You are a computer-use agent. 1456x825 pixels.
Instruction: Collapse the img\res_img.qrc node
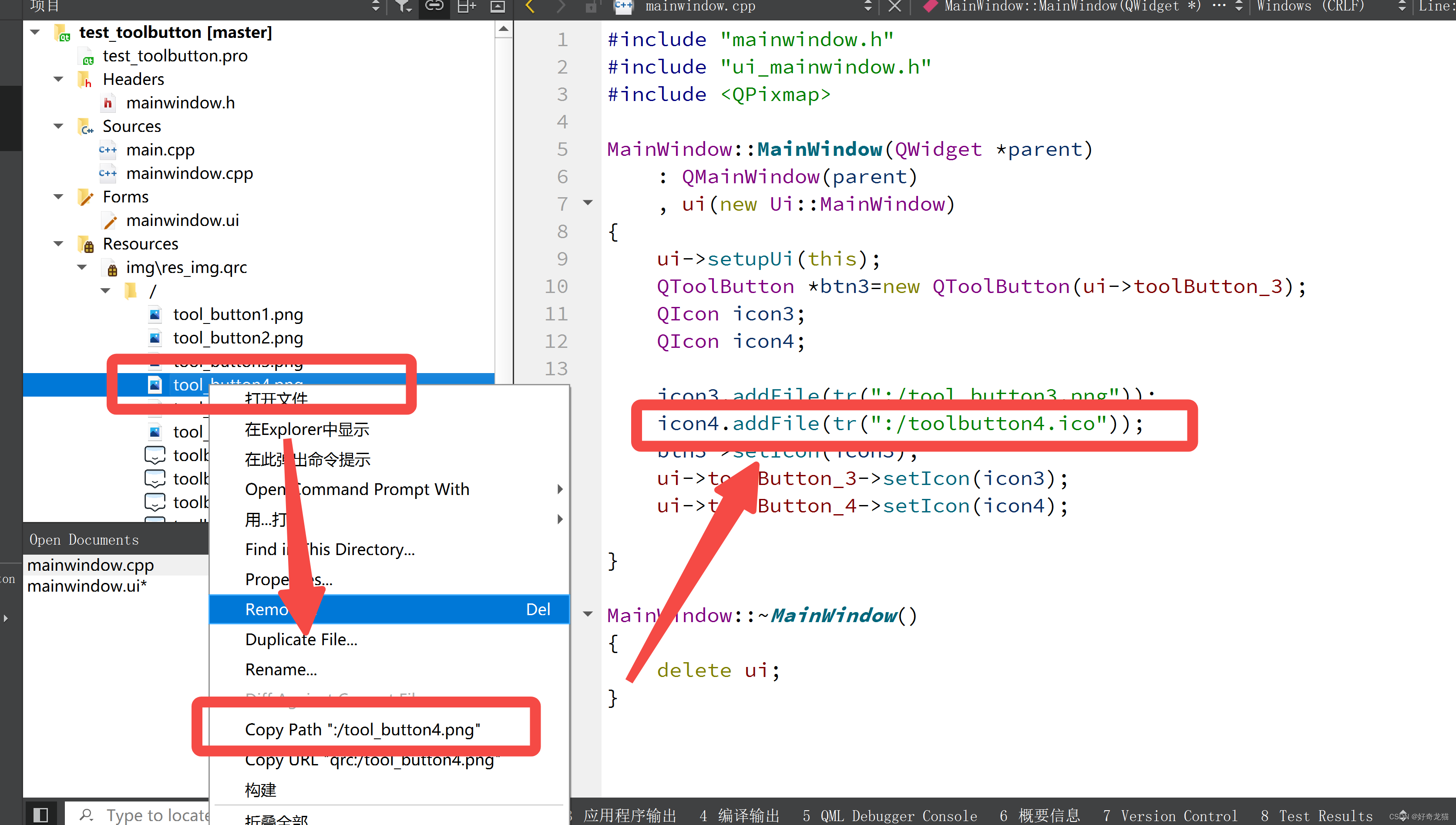(82, 267)
